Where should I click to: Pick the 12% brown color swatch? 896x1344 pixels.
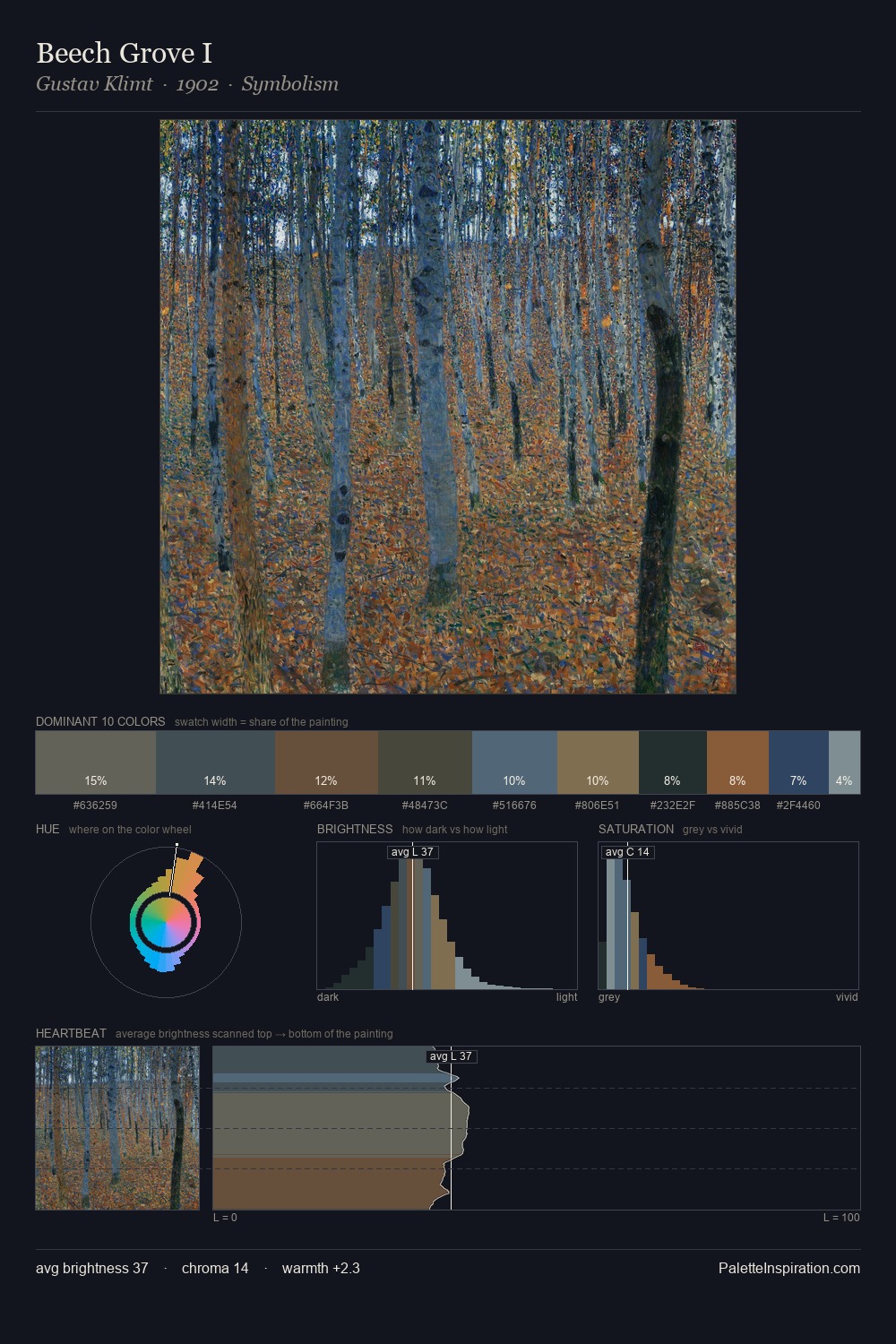326,762
